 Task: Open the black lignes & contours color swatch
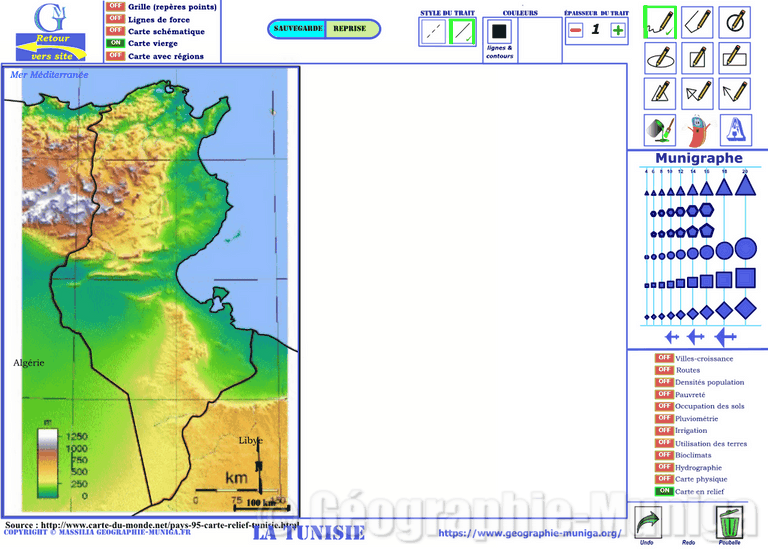(499, 32)
